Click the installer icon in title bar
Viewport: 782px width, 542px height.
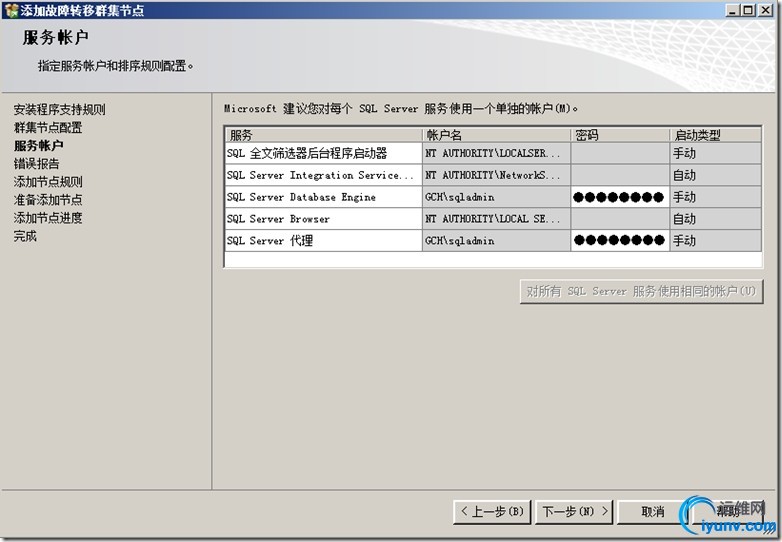11,10
